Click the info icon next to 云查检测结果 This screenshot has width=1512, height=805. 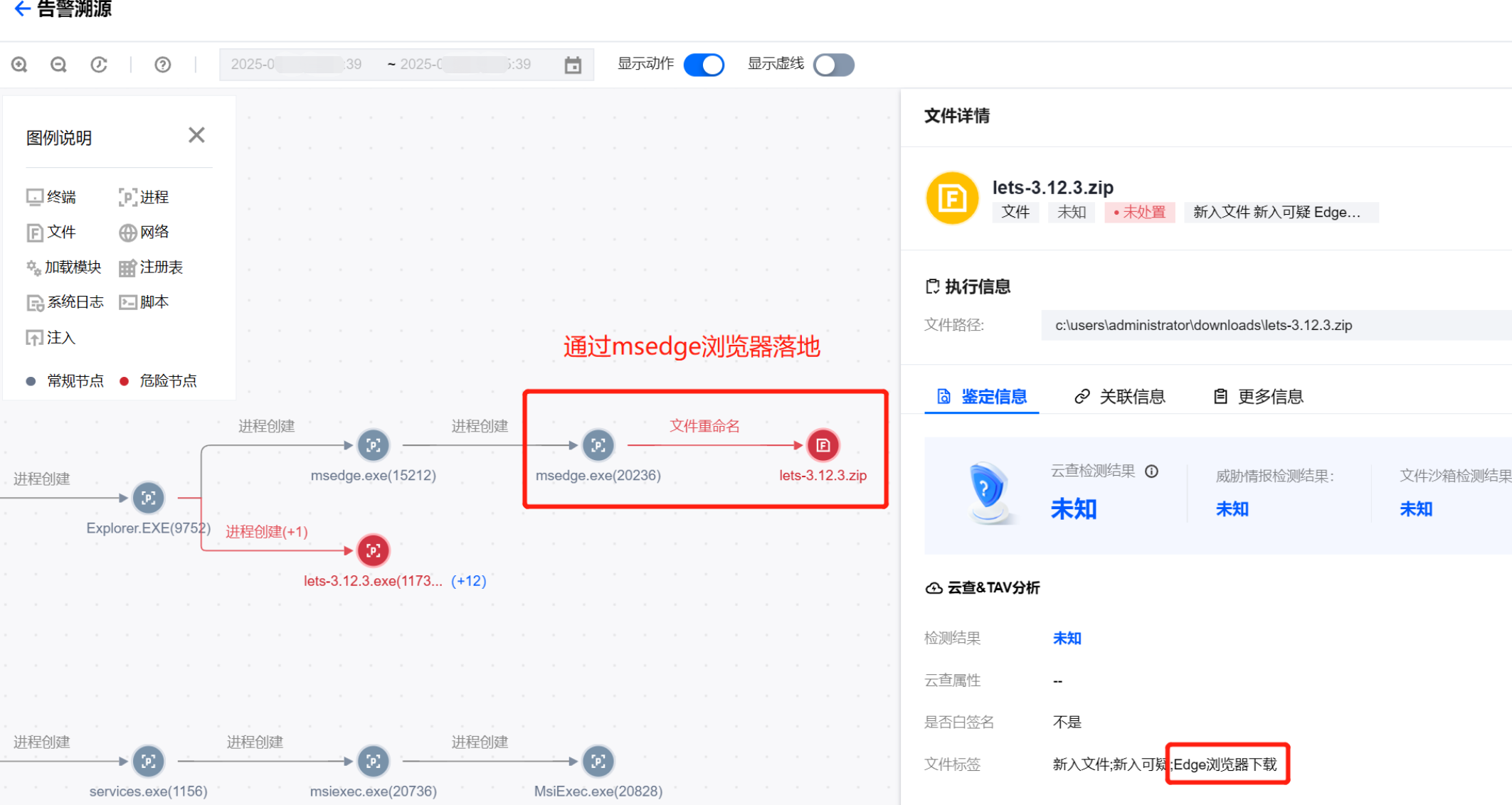(1152, 471)
